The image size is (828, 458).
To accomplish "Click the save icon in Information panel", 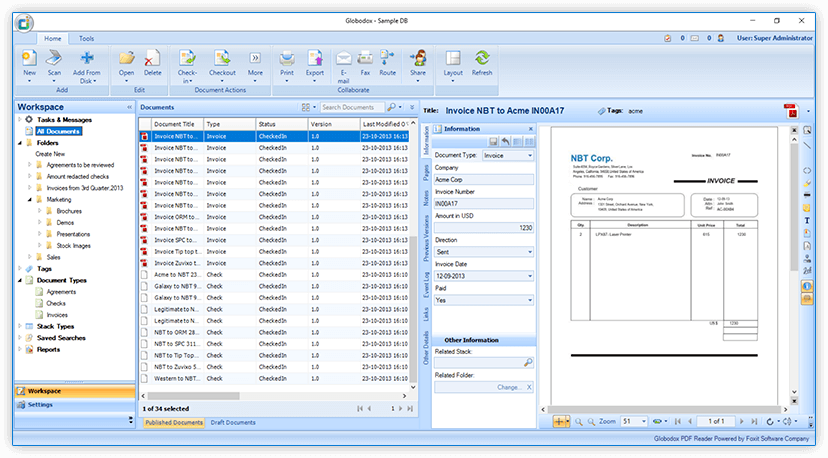I will 493,142.
